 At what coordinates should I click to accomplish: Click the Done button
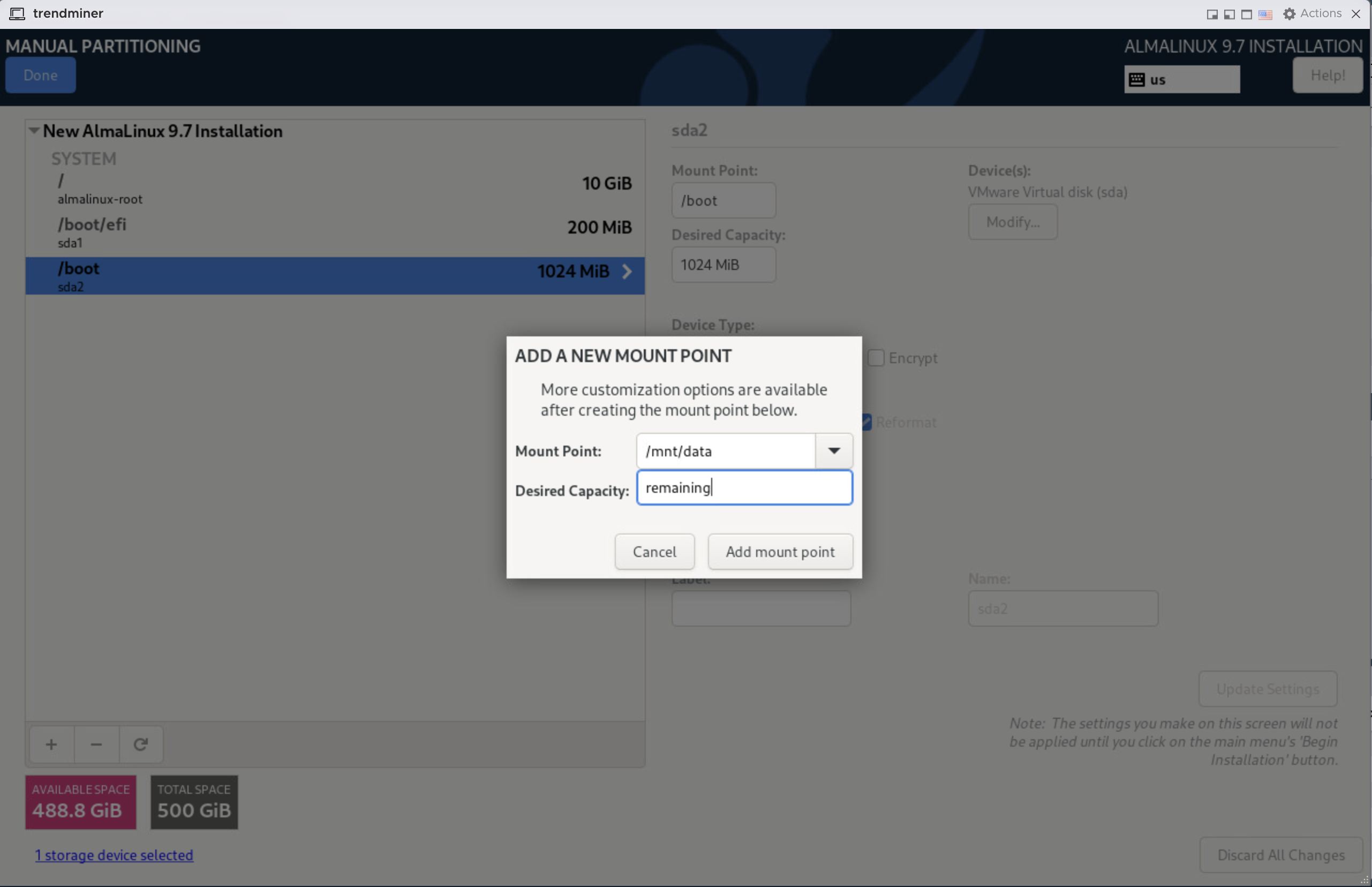40,75
